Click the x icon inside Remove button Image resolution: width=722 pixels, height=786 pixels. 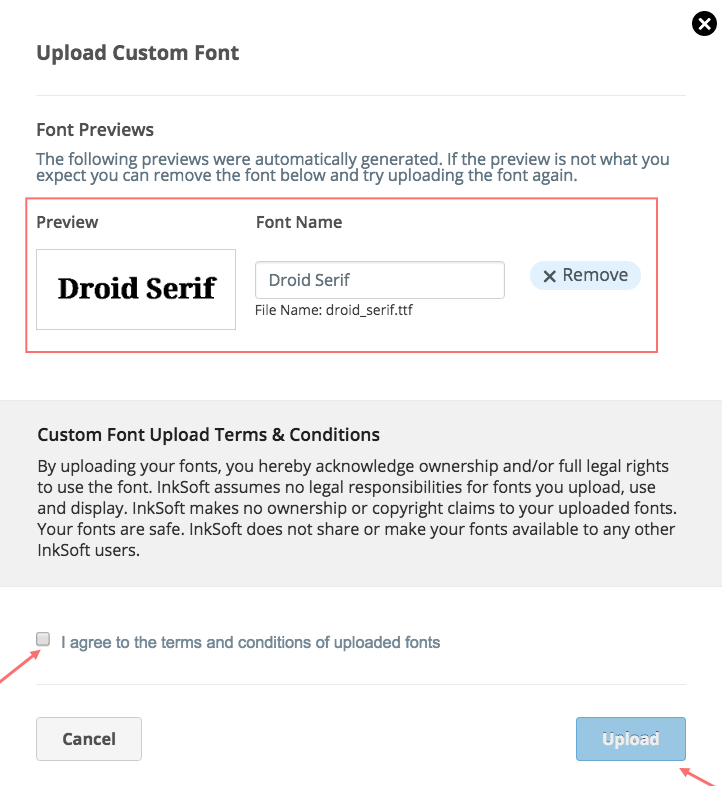pos(550,276)
